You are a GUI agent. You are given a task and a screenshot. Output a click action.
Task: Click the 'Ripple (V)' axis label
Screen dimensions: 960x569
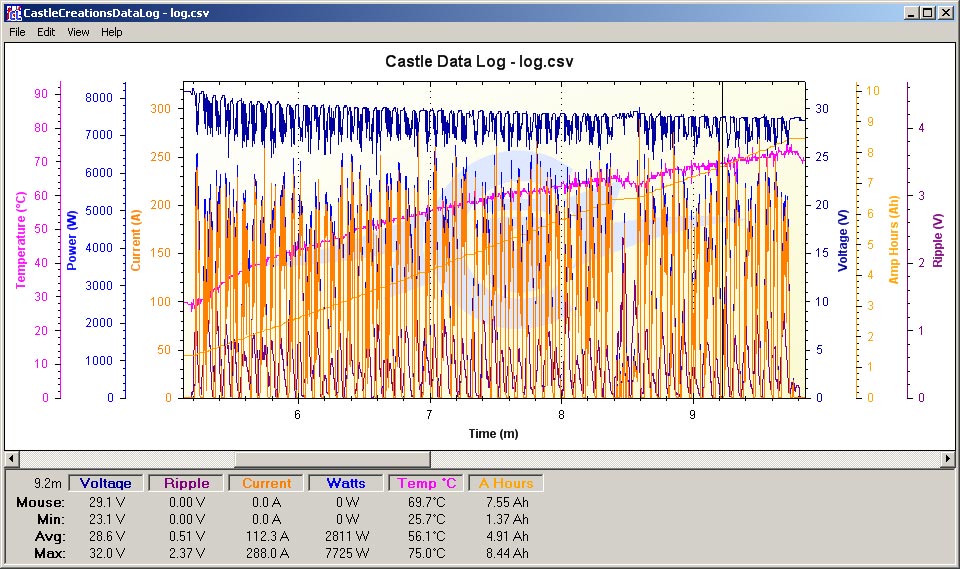(x=937, y=240)
